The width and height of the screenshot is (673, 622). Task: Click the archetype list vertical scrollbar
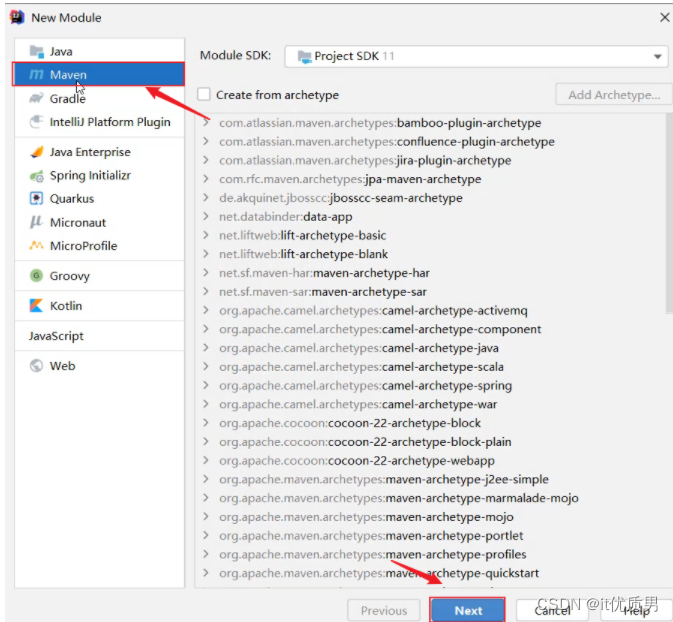(669, 214)
